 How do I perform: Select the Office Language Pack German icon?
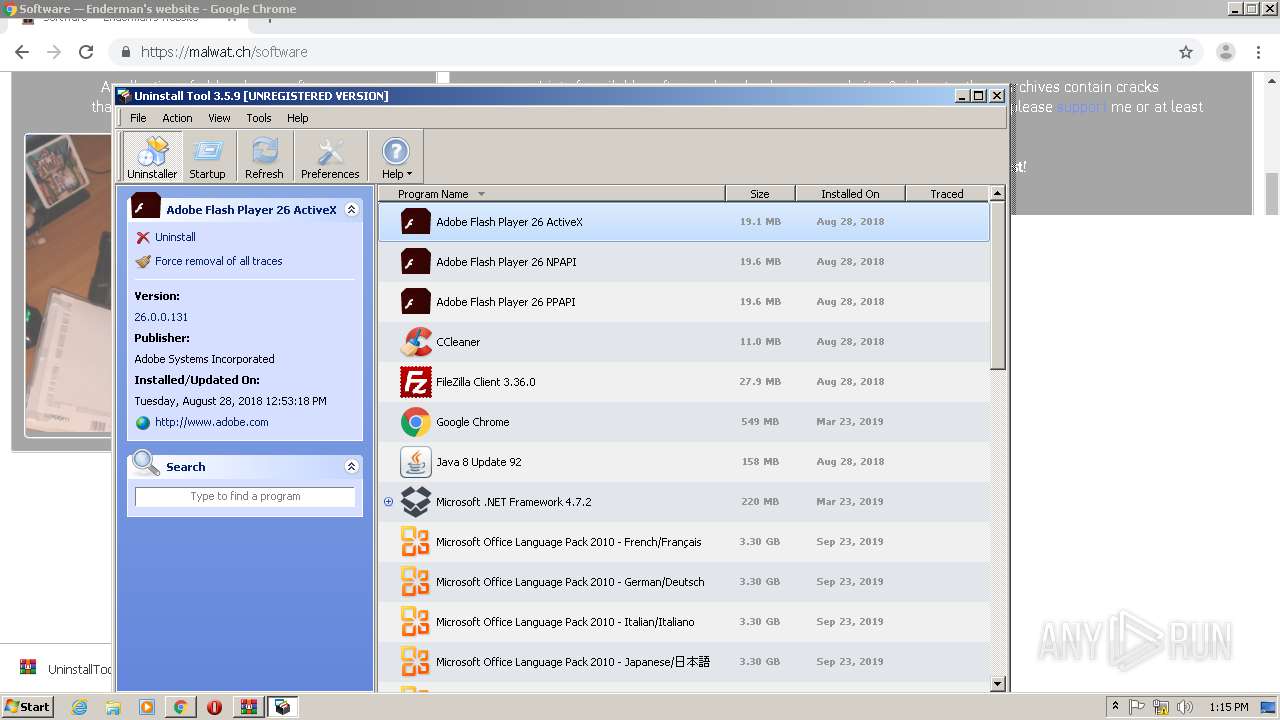[x=415, y=582]
